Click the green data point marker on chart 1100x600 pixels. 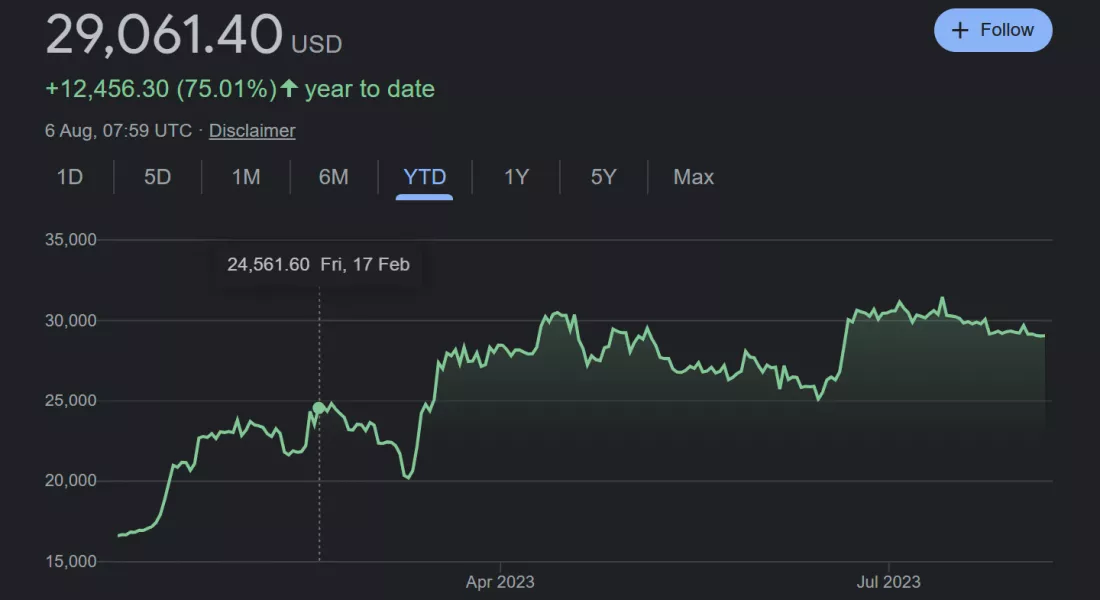pos(319,408)
